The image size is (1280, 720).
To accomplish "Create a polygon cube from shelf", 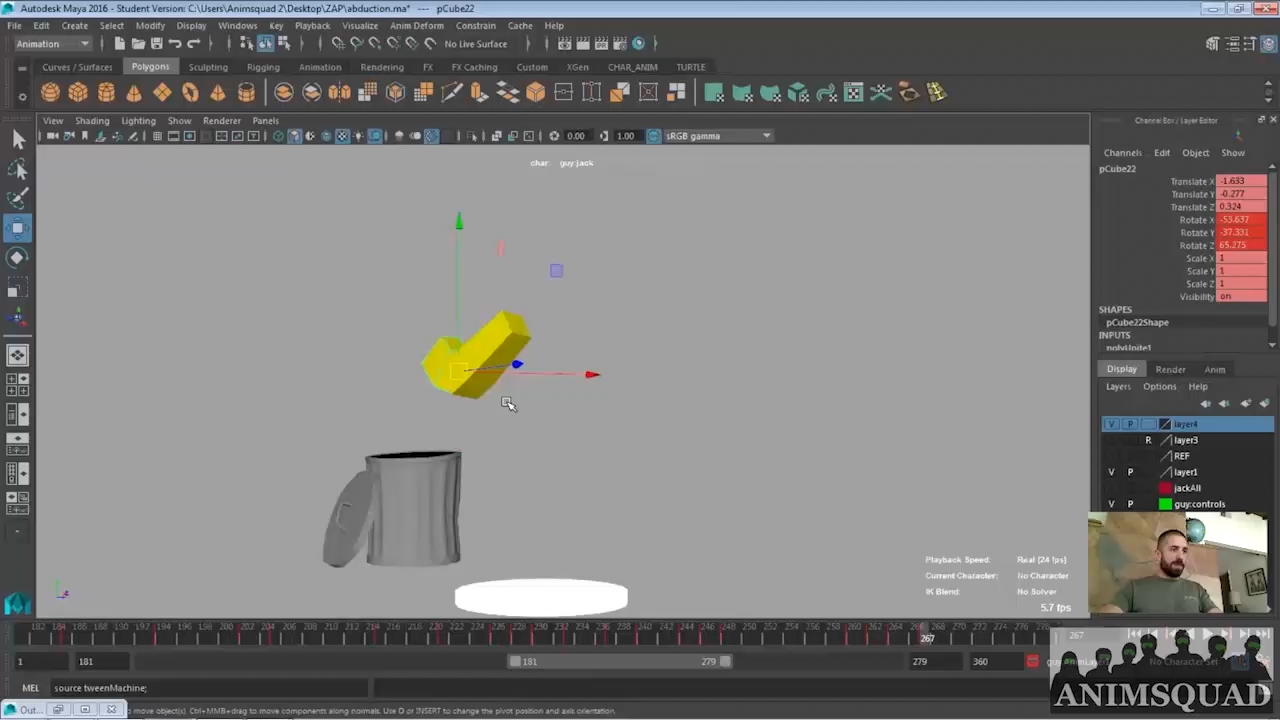I will pos(78,93).
